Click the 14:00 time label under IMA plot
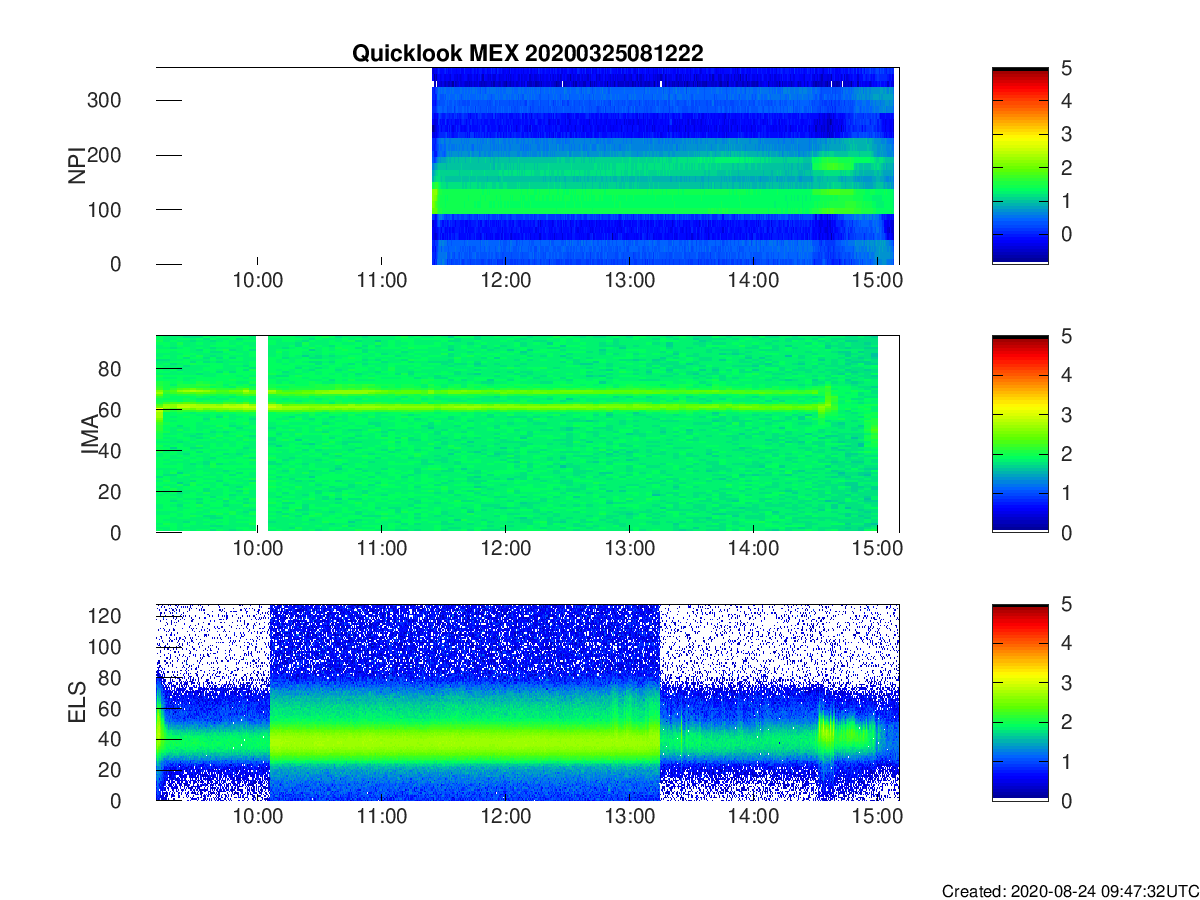Viewport: 1200px width, 900px height. click(753, 549)
